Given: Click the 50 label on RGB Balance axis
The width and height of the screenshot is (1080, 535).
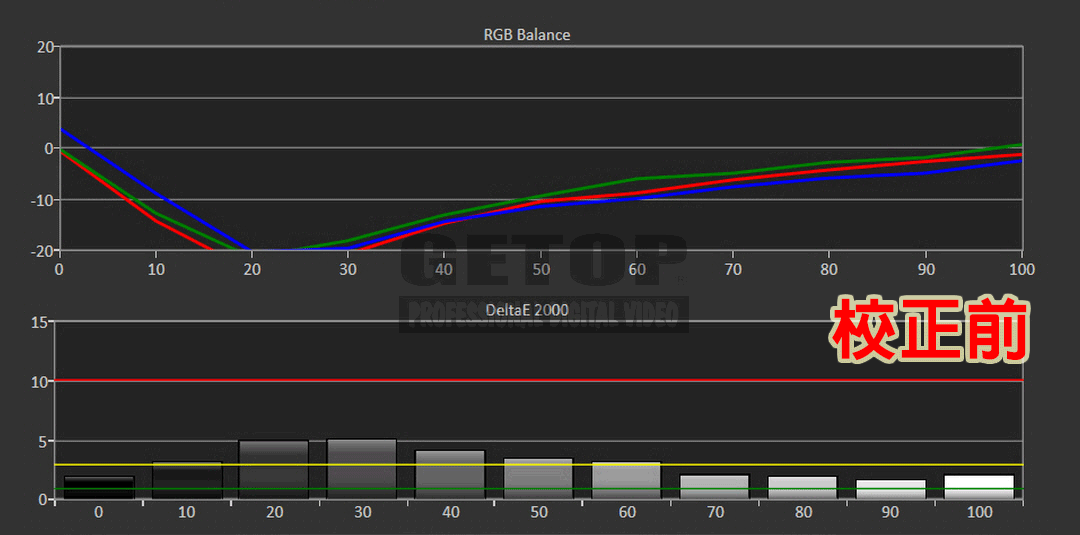Looking at the screenshot, I should click(541, 270).
